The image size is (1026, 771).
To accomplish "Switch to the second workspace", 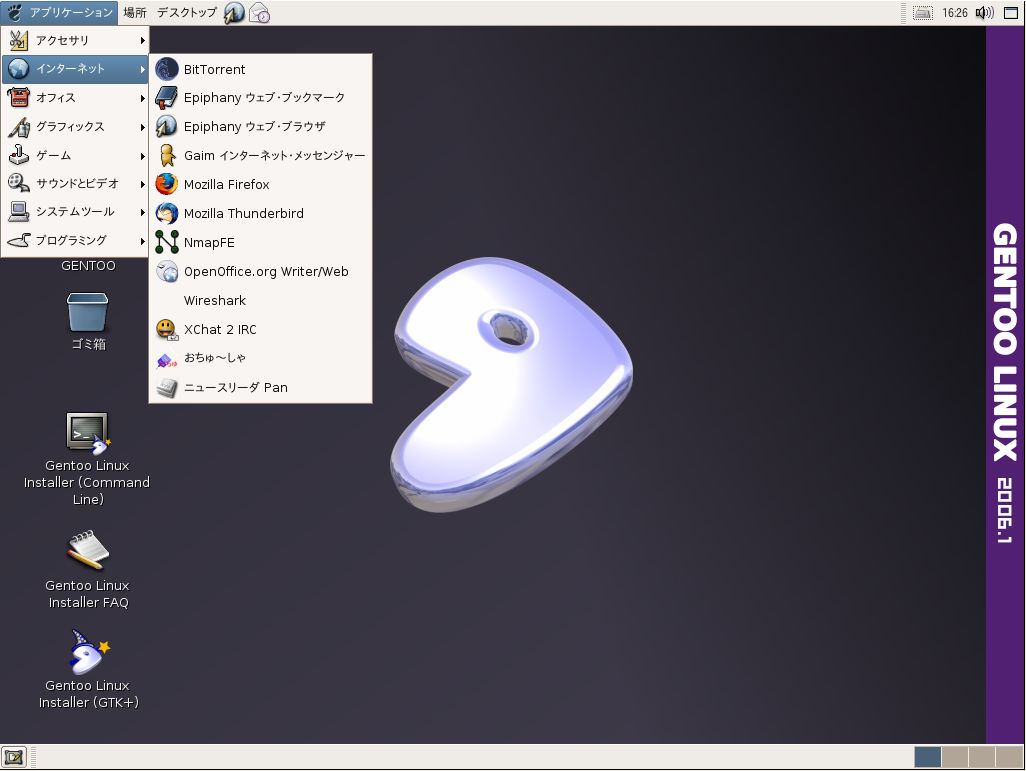I will 955,757.
